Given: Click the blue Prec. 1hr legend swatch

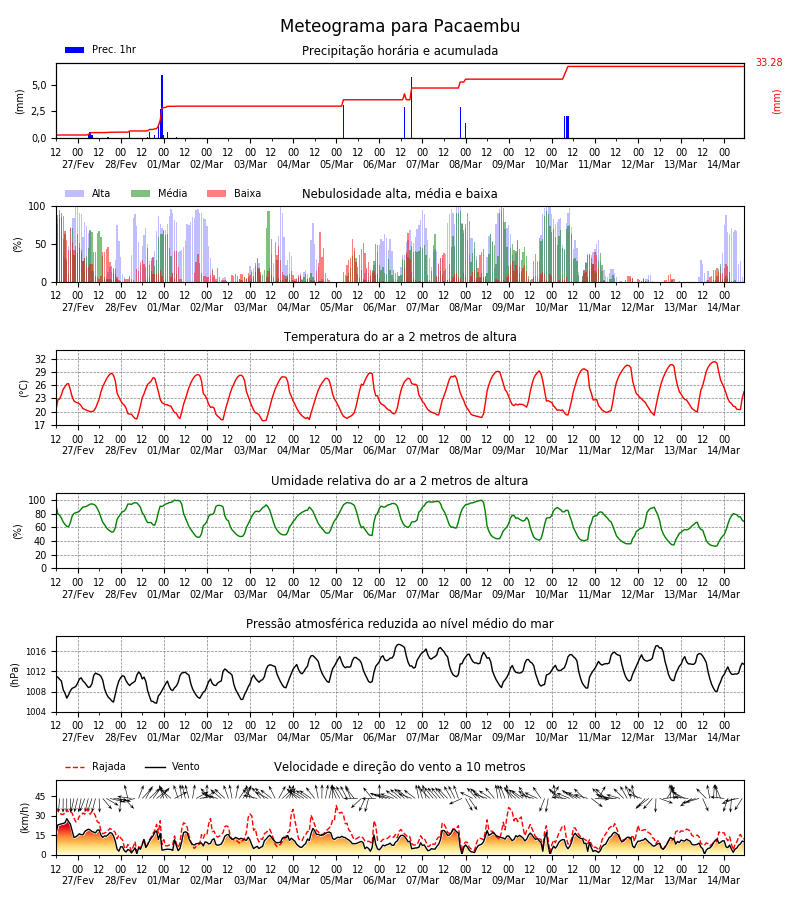Looking at the screenshot, I should (75, 50).
